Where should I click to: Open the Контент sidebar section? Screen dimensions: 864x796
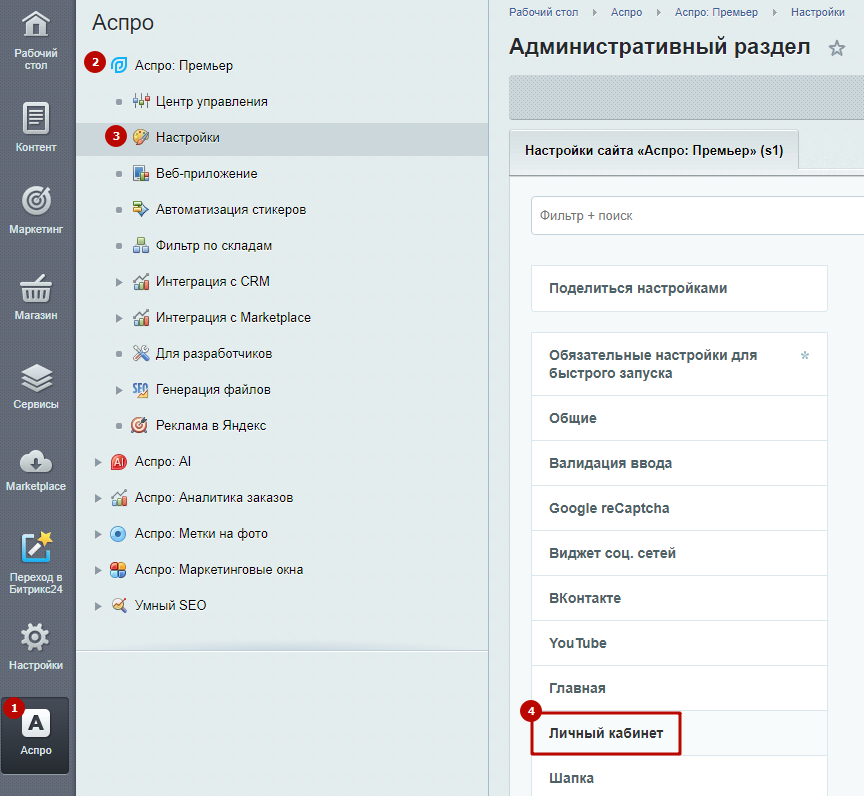[x=36, y=127]
